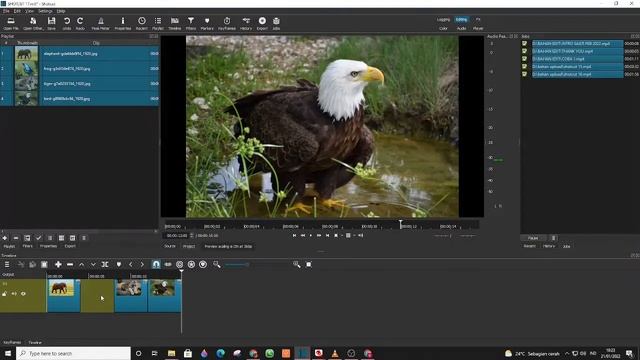Click the playlist update checkmark icon
The image size is (640, 360).
pyautogui.click(x=38, y=238)
